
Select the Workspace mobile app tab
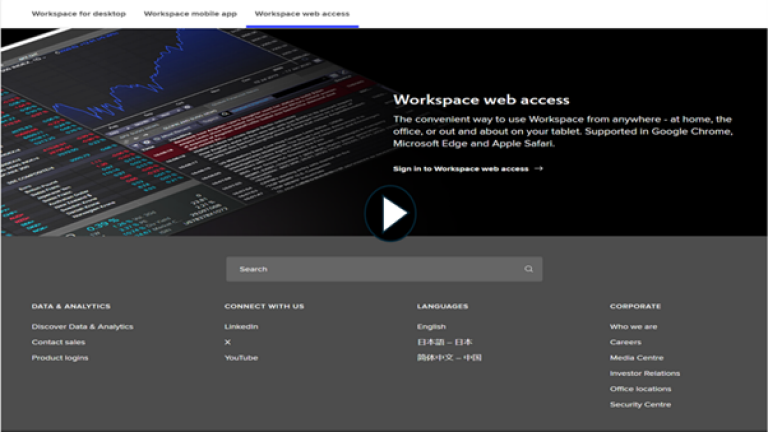[x=190, y=14]
